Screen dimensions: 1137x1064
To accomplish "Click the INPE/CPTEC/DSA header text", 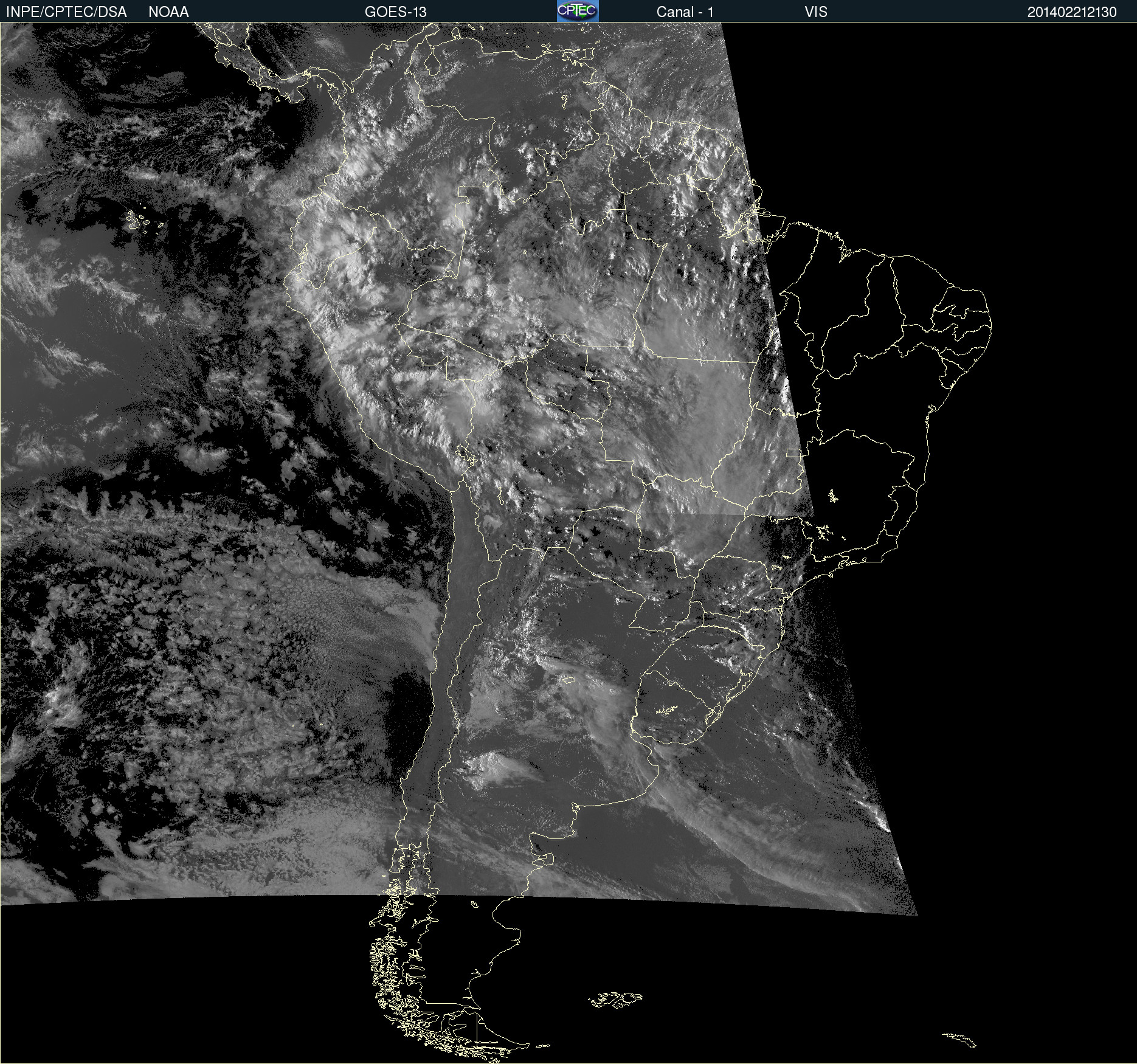I will tap(66, 12).
